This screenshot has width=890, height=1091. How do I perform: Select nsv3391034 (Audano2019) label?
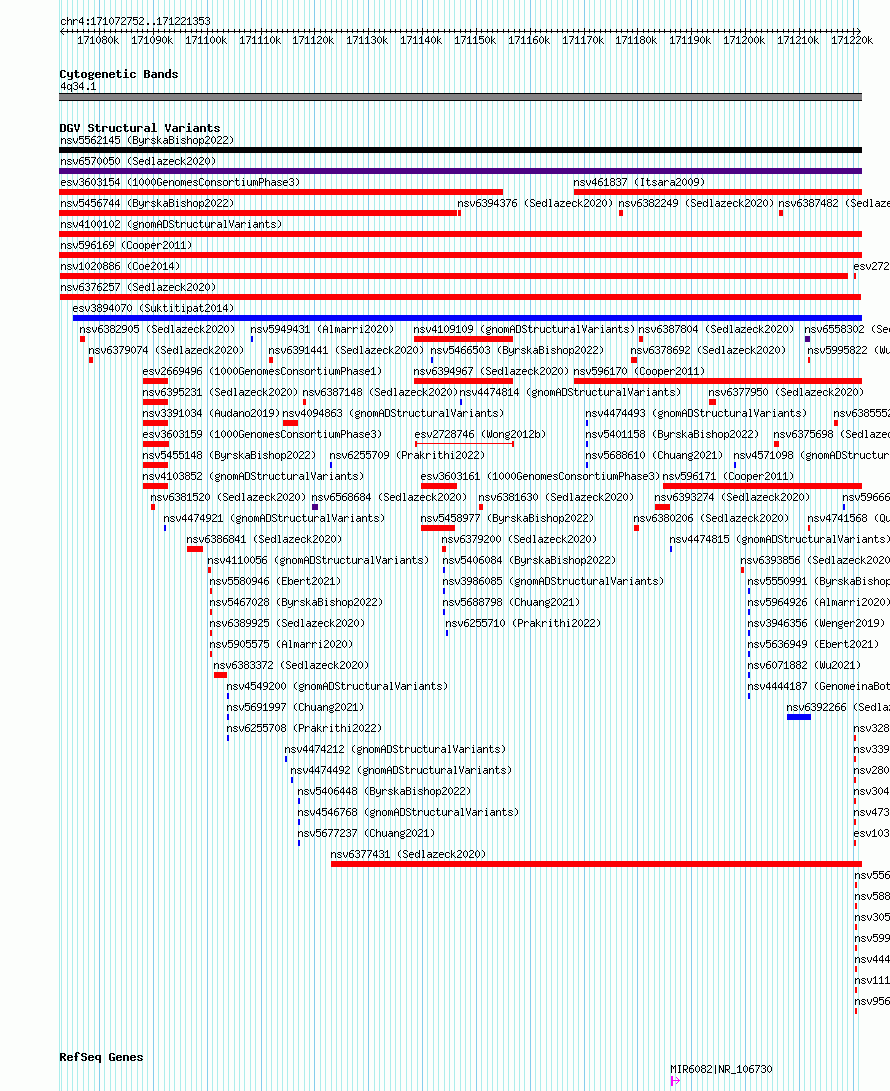(x=212, y=413)
